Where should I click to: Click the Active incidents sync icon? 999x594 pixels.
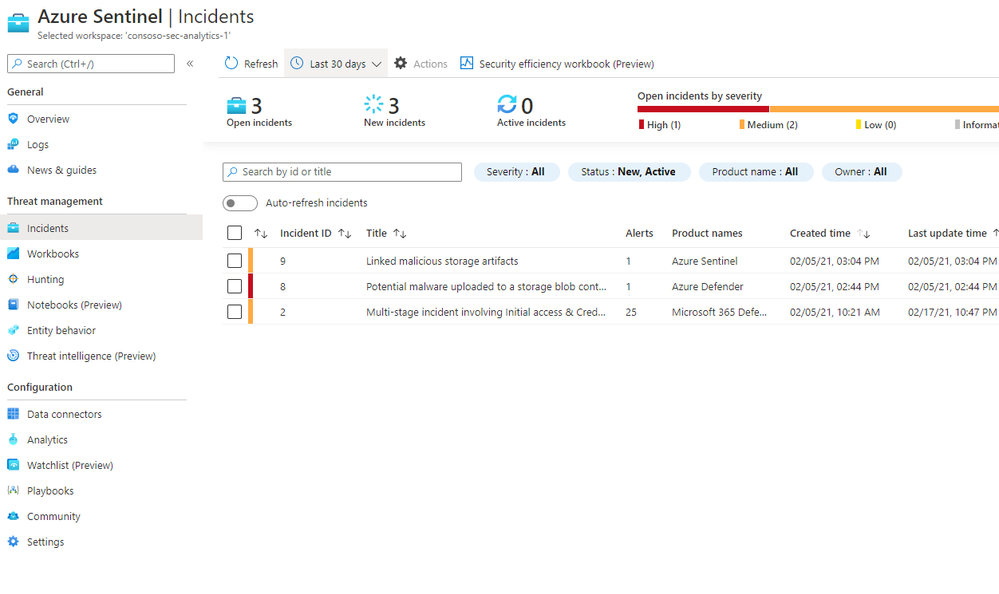click(507, 104)
